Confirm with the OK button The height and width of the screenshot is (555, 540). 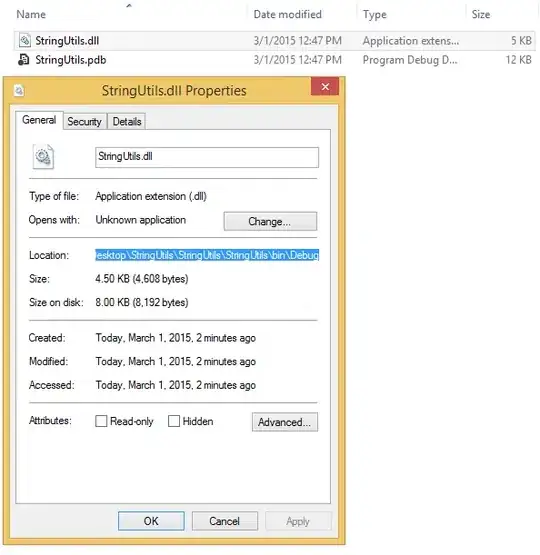[x=151, y=521]
